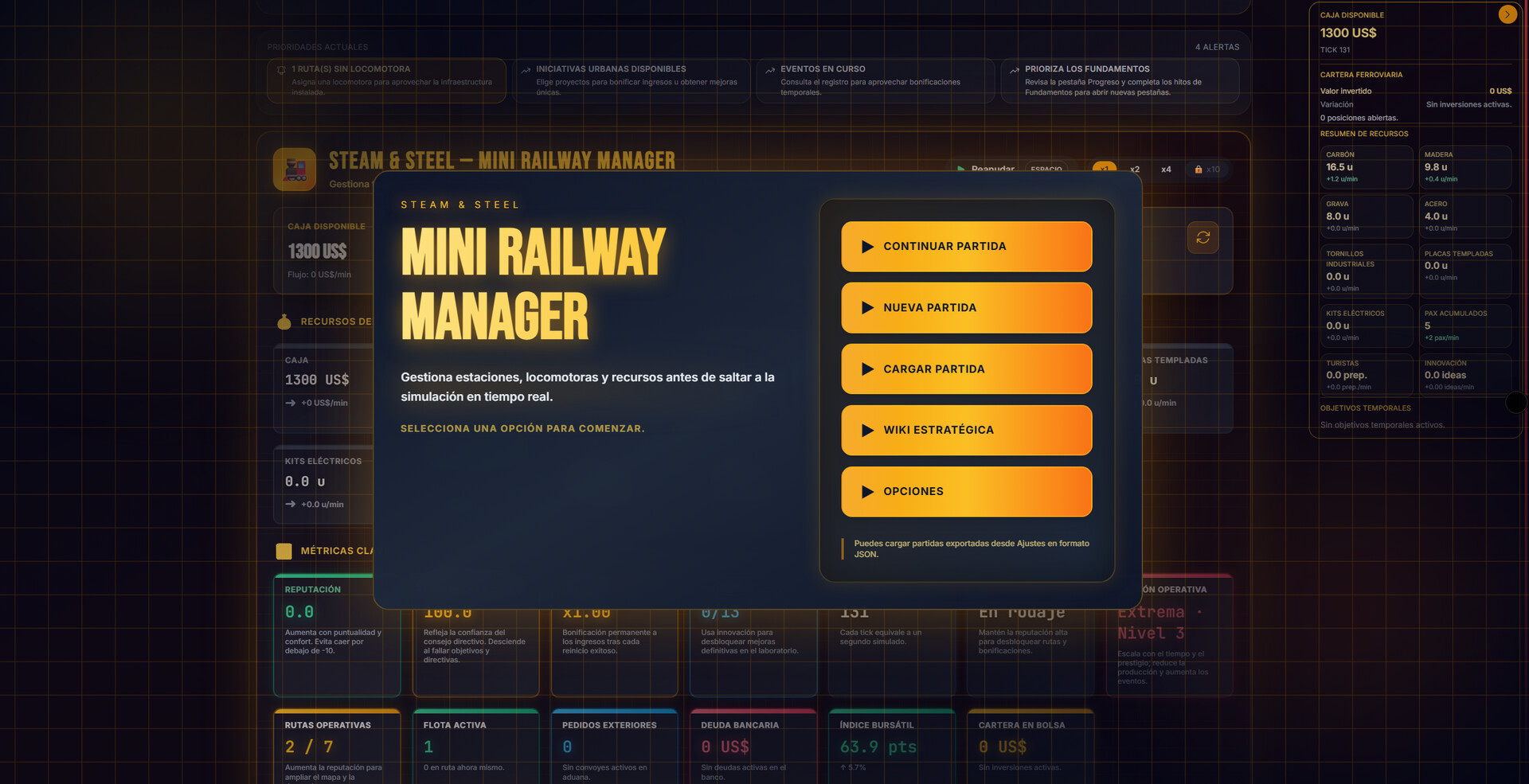Select the Grava resource card
The image size is (1529, 784).
click(1367, 216)
